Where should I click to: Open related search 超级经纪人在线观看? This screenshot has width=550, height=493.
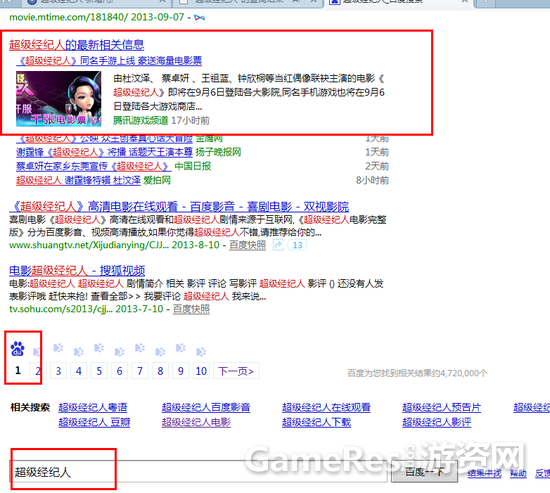(326, 407)
